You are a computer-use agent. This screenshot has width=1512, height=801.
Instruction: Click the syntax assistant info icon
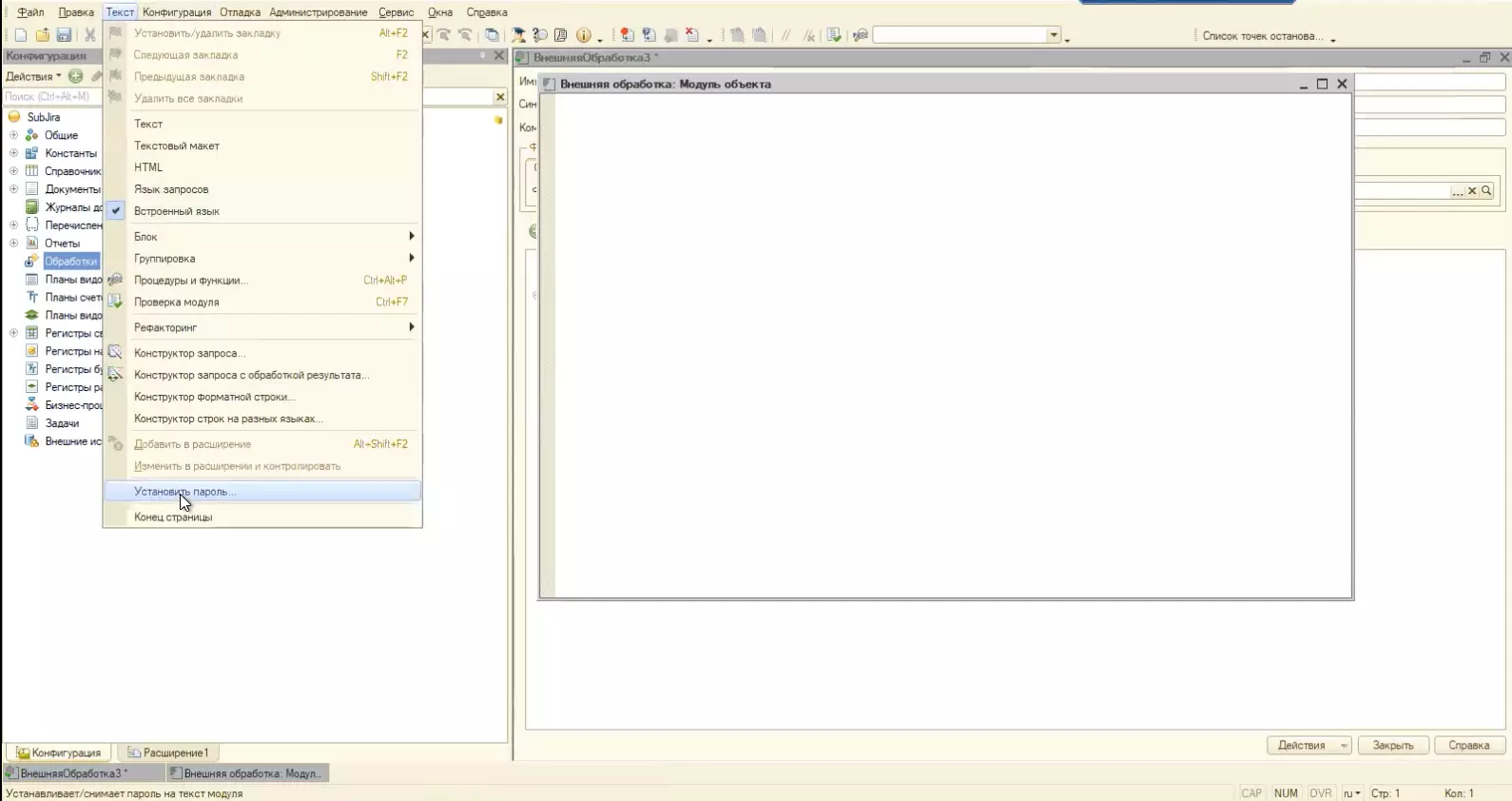pyautogui.click(x=583, y=35)
